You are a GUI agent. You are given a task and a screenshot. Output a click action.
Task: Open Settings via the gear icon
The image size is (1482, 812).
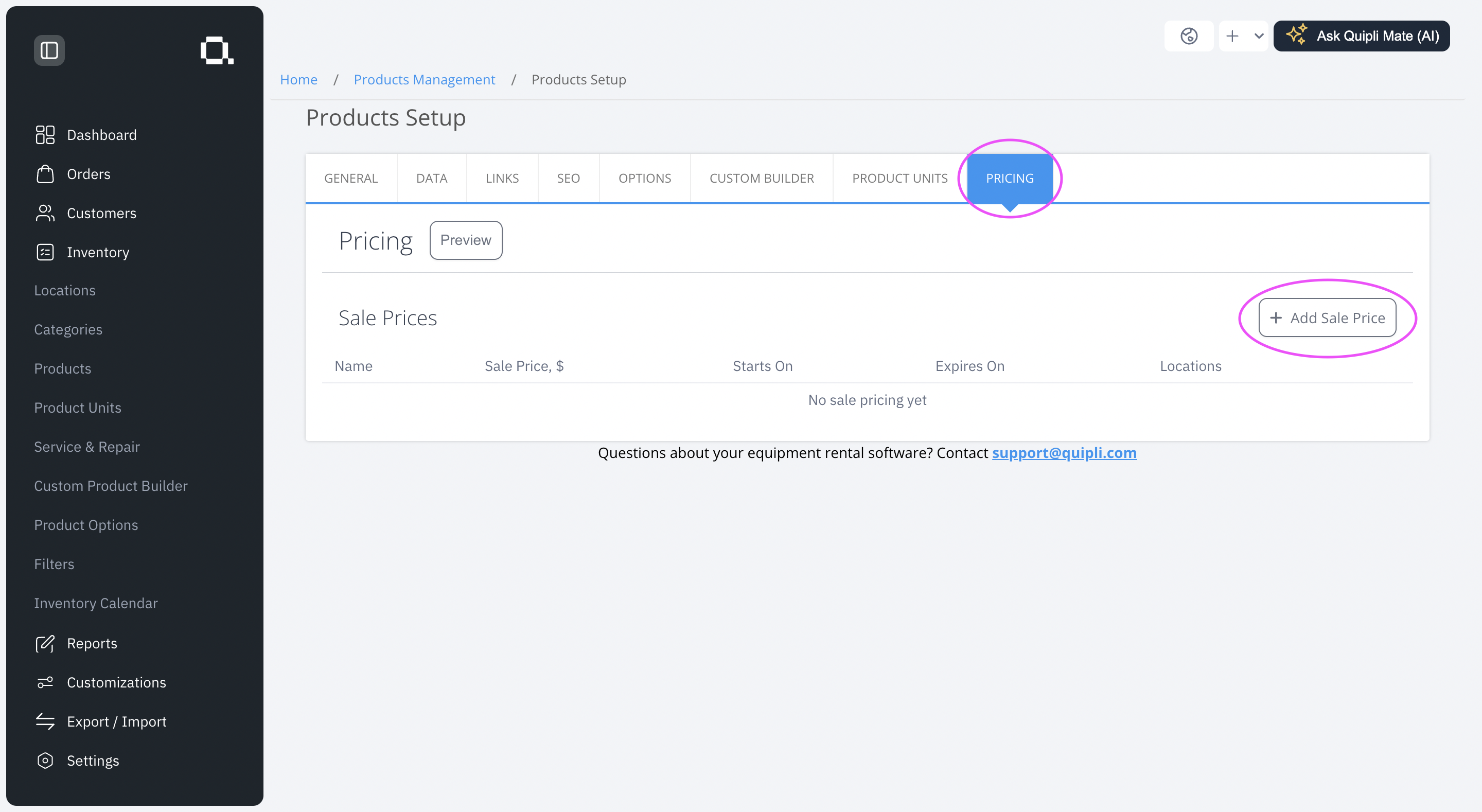coord(45,761)
